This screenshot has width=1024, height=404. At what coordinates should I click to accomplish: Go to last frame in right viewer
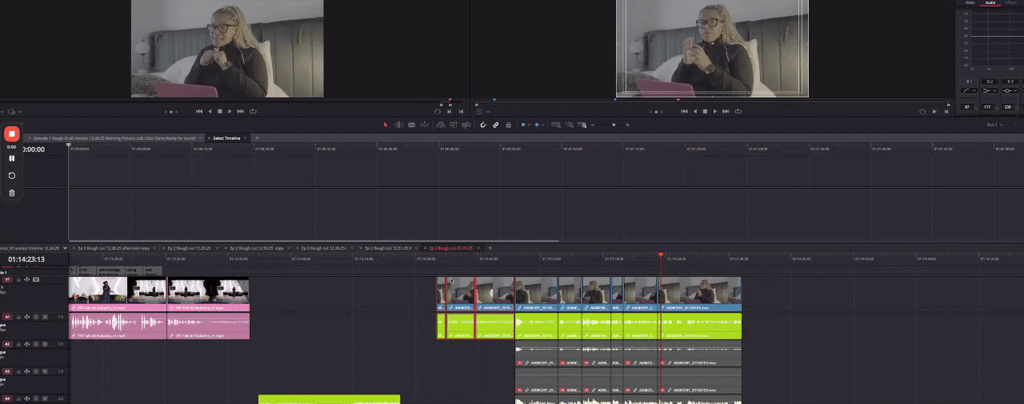click(726, 112)
